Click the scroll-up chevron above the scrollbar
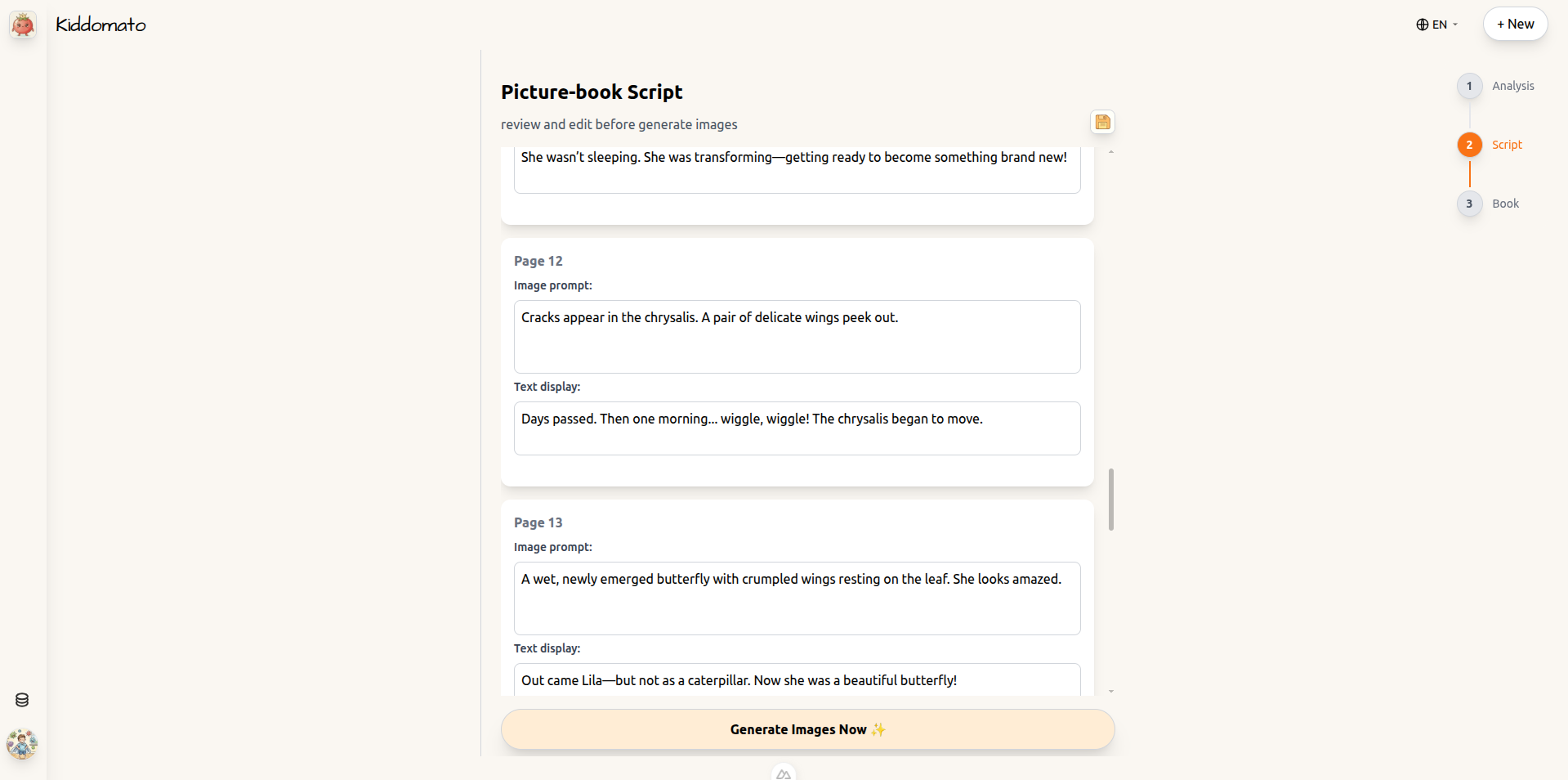This screenshot has height=780, width=1568. click(x=1110, y=150)
